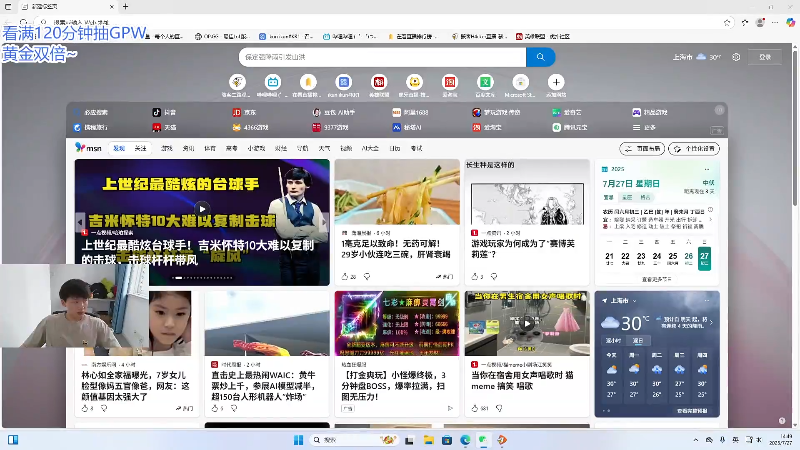The image size is (800, 450).
Task: Go to next headline slide arrow
Action: click(x=324, y=222)
